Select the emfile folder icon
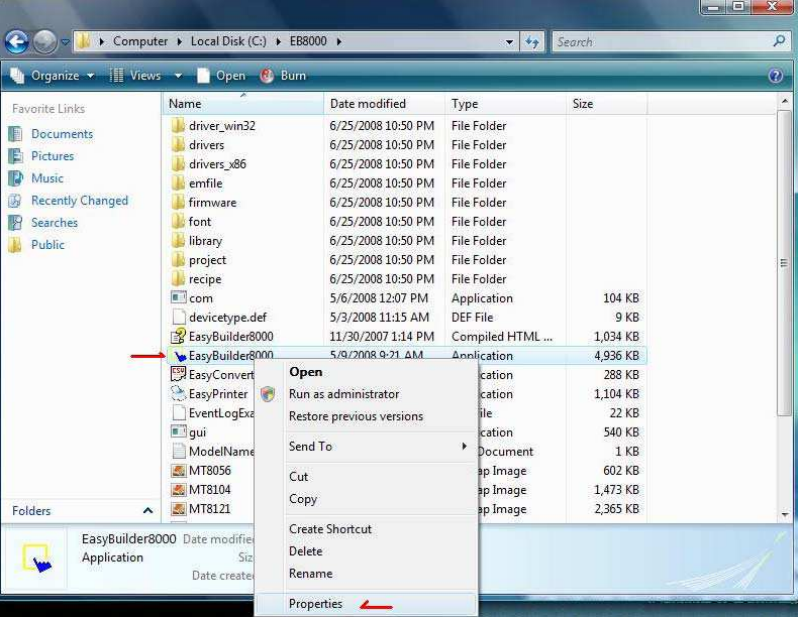 coord(178,183)
